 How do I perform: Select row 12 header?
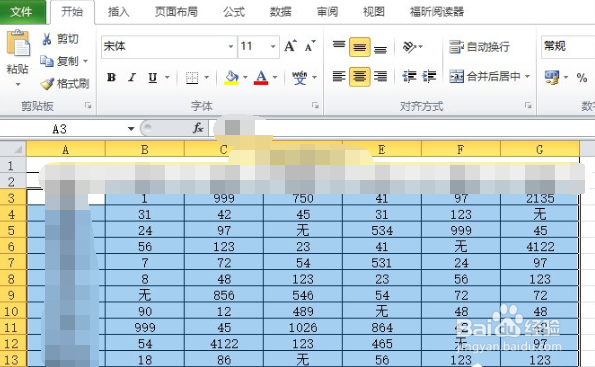click(x=13, y=343)
